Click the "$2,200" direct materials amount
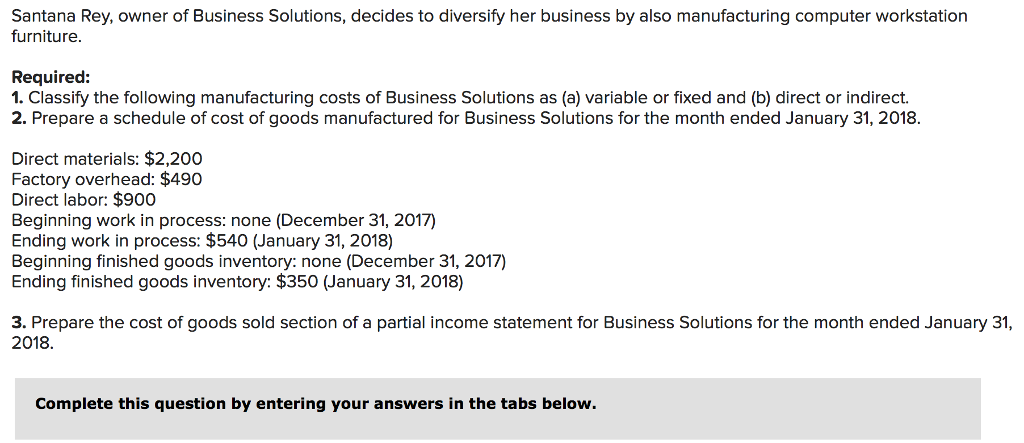The width and height of the screenshot is (1024, 443). tap(173, 159)
